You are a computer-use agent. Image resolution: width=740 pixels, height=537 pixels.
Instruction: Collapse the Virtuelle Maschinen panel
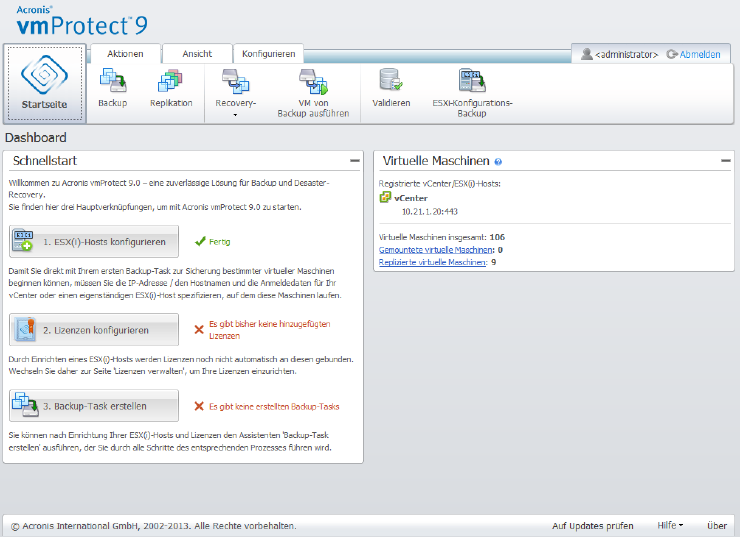pos(725,161)
